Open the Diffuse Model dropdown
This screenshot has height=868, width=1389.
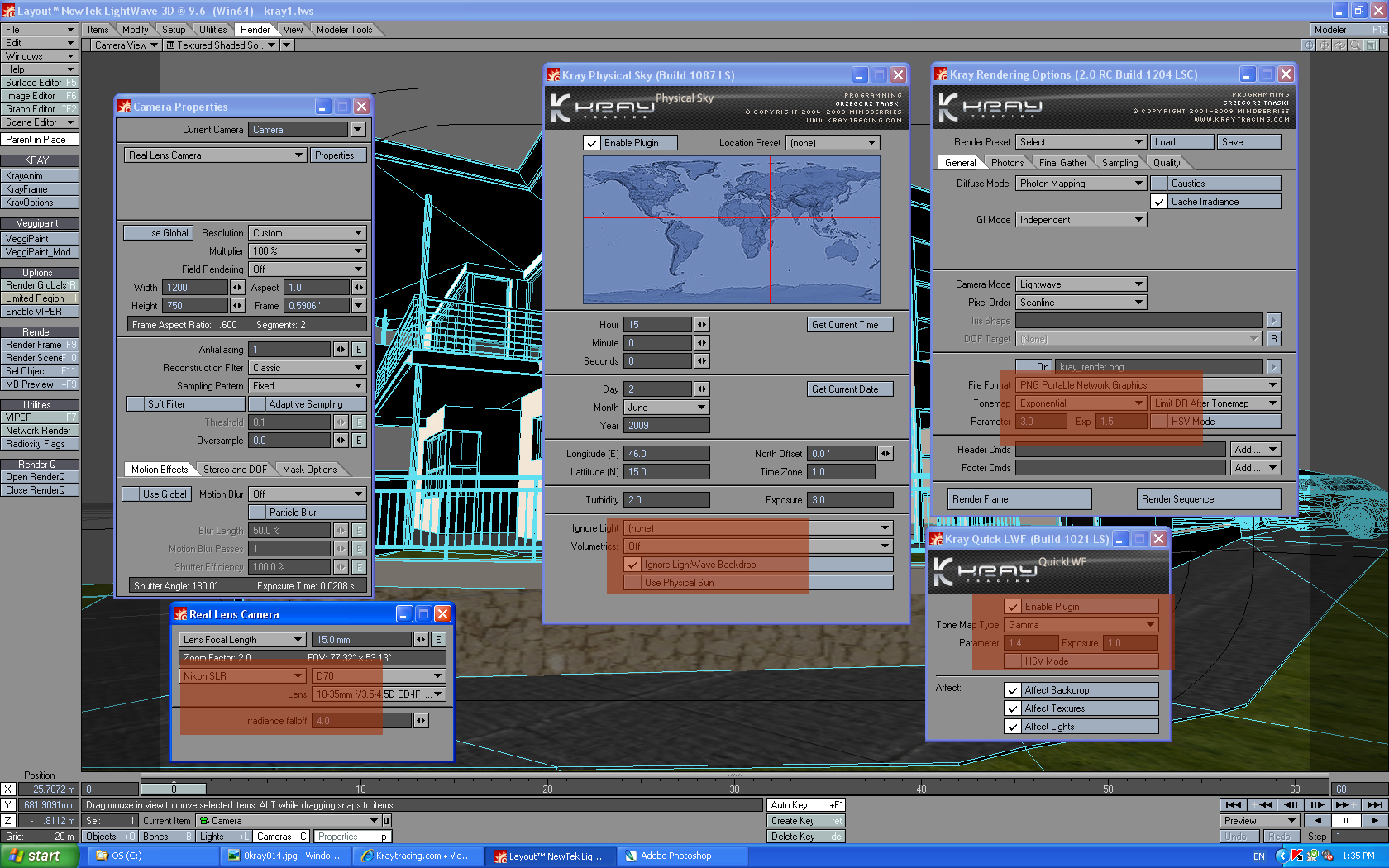[x=1081, y=184]
